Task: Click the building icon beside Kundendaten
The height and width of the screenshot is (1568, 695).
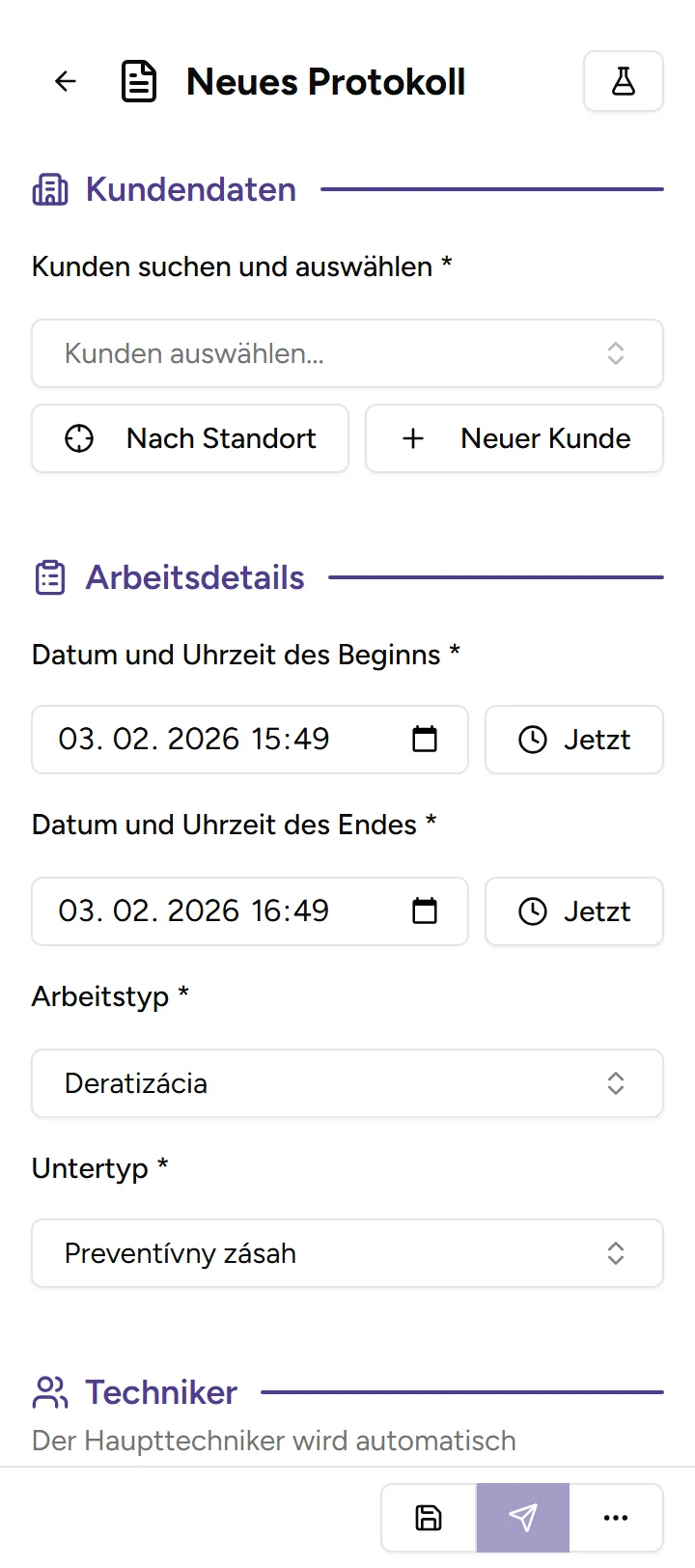Action: coord(50,189)
